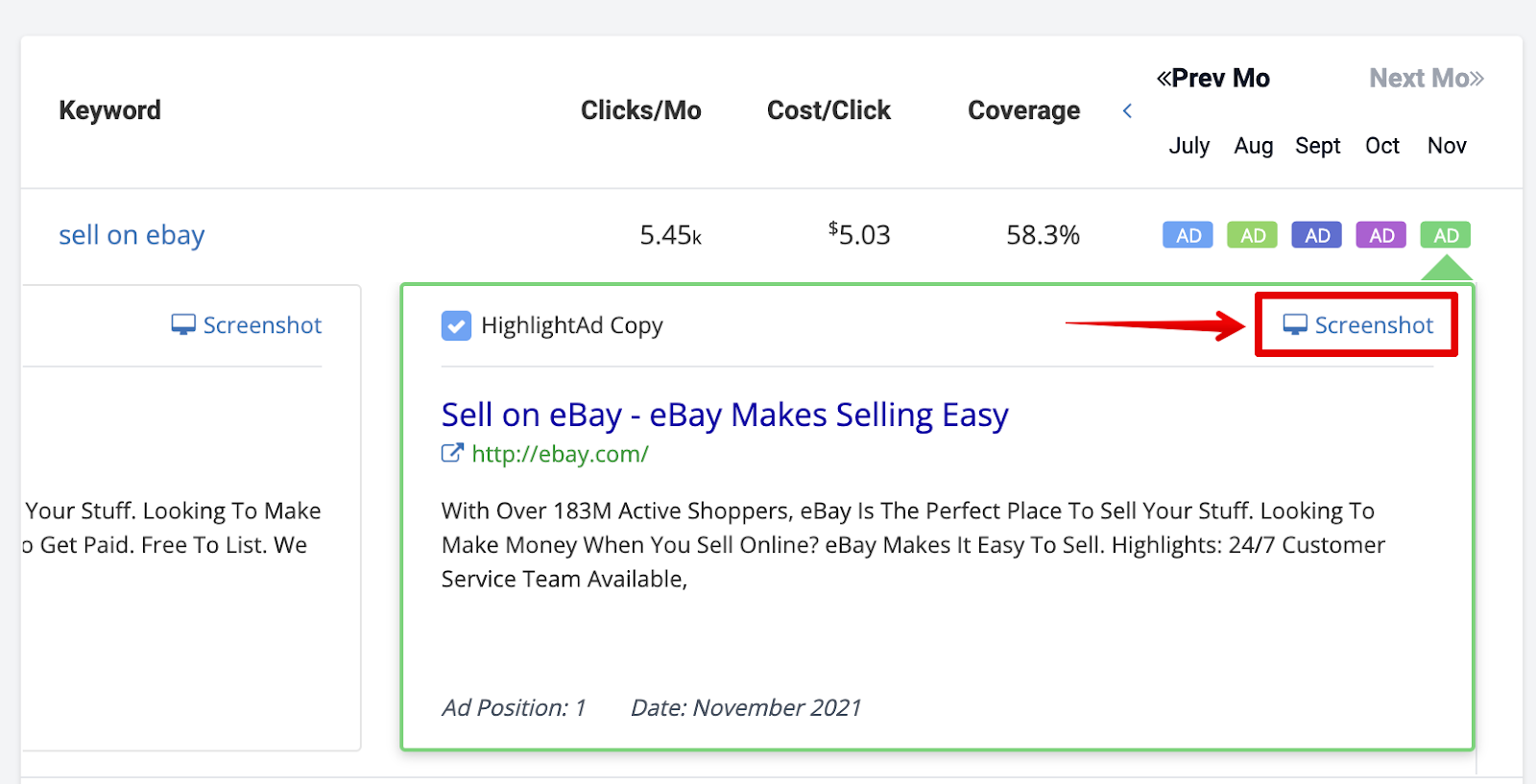
Task: Click the 58.3% coverage value
Action: 1044,235
